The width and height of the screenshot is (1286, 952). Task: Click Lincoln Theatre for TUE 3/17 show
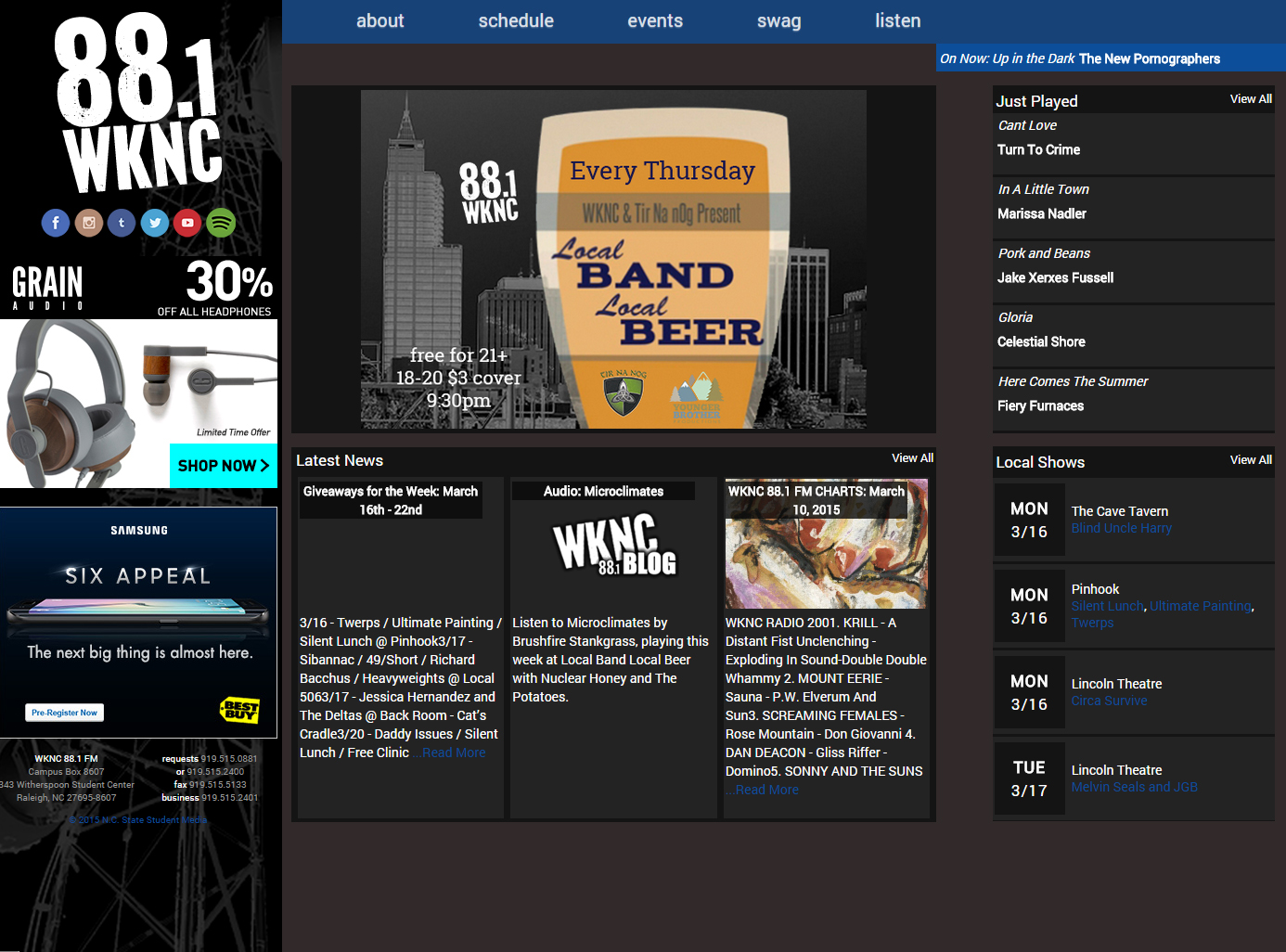[x=1116, y=770]
